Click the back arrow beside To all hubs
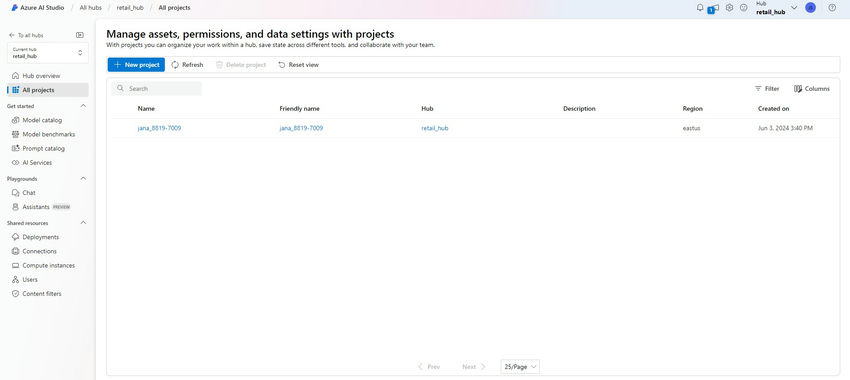 point(12,35)
